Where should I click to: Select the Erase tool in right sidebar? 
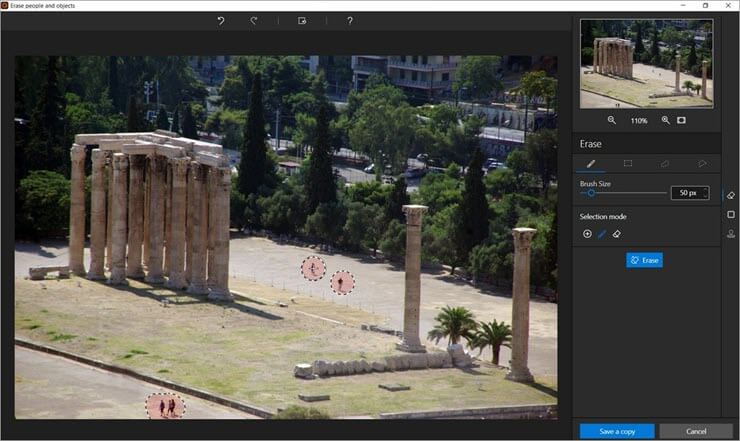point(731,195)
